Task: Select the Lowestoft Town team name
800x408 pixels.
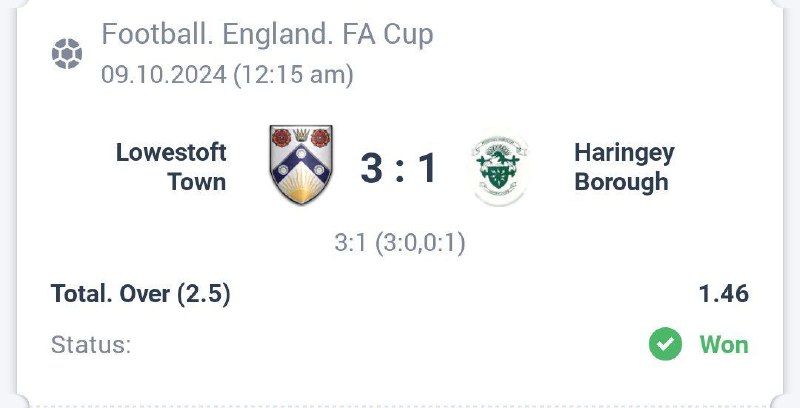Action: [171, 167]
